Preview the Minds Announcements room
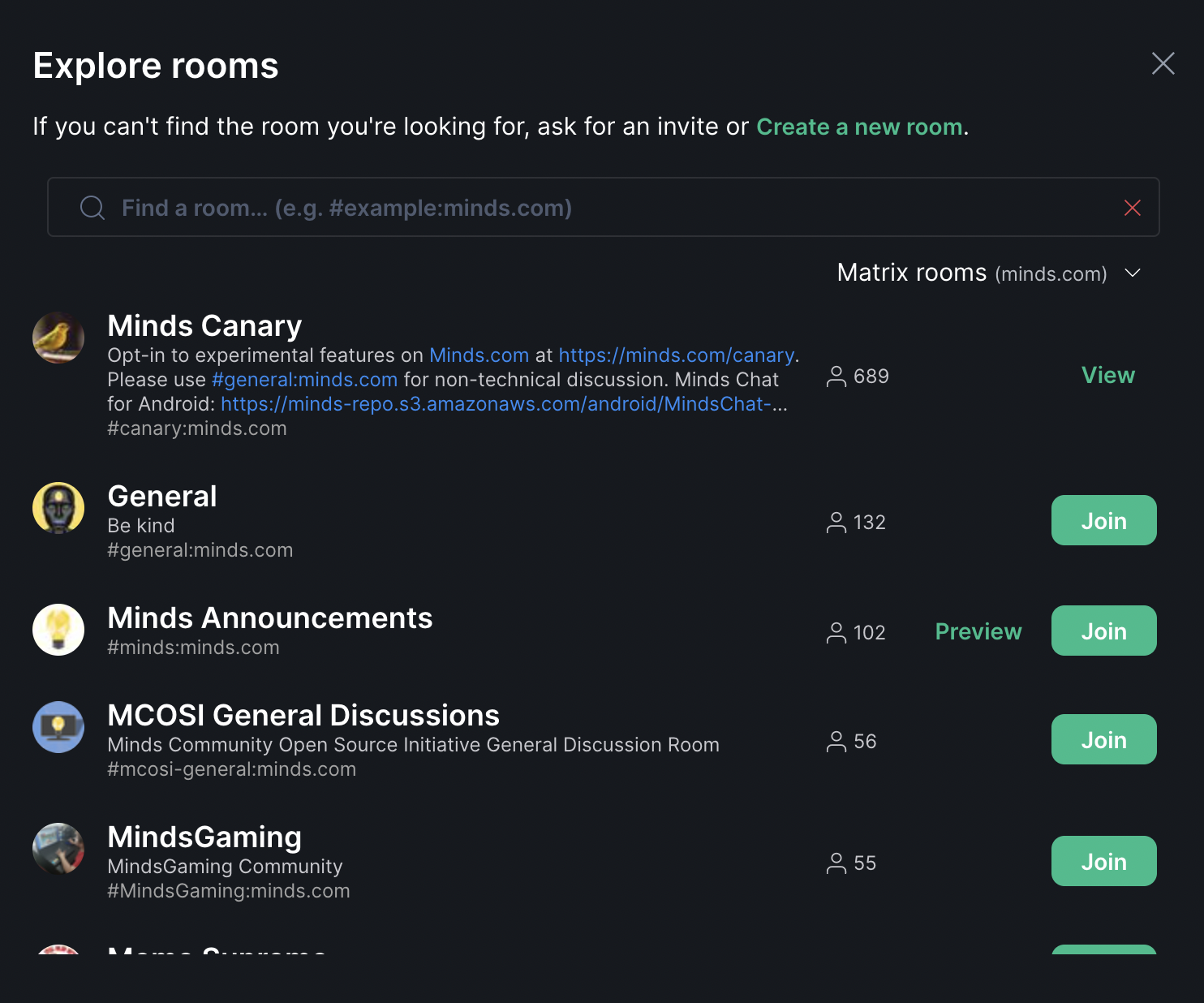Screen dimensions: 1204x1003 [978, 631]
